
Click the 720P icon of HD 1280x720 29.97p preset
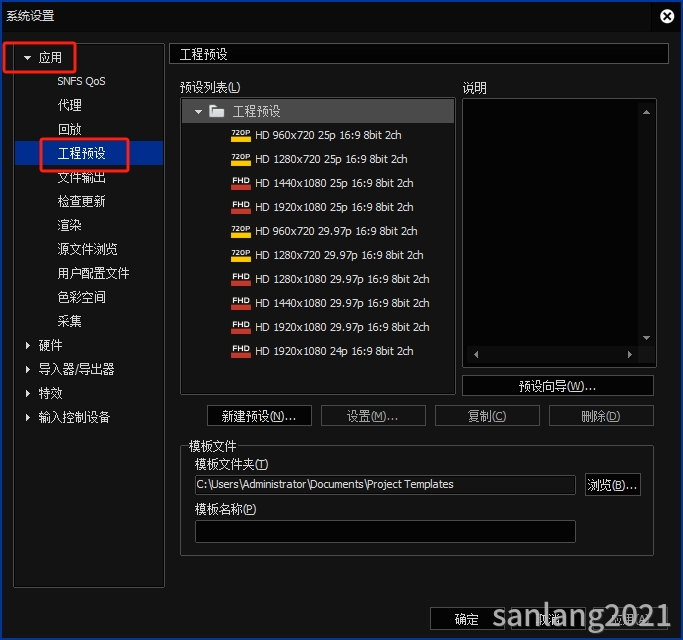point(241,255)
